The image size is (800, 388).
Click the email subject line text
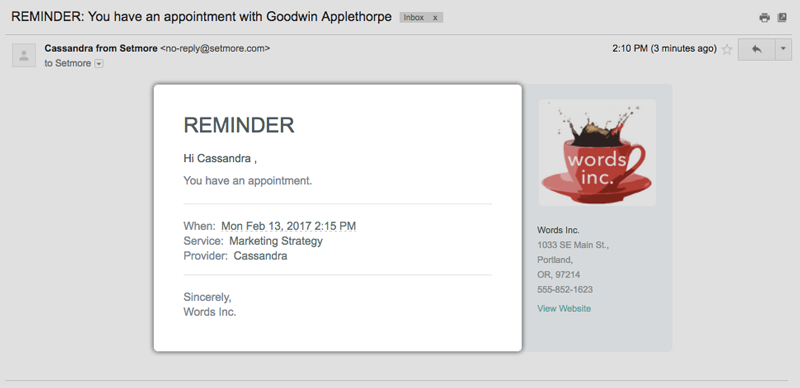202,16
